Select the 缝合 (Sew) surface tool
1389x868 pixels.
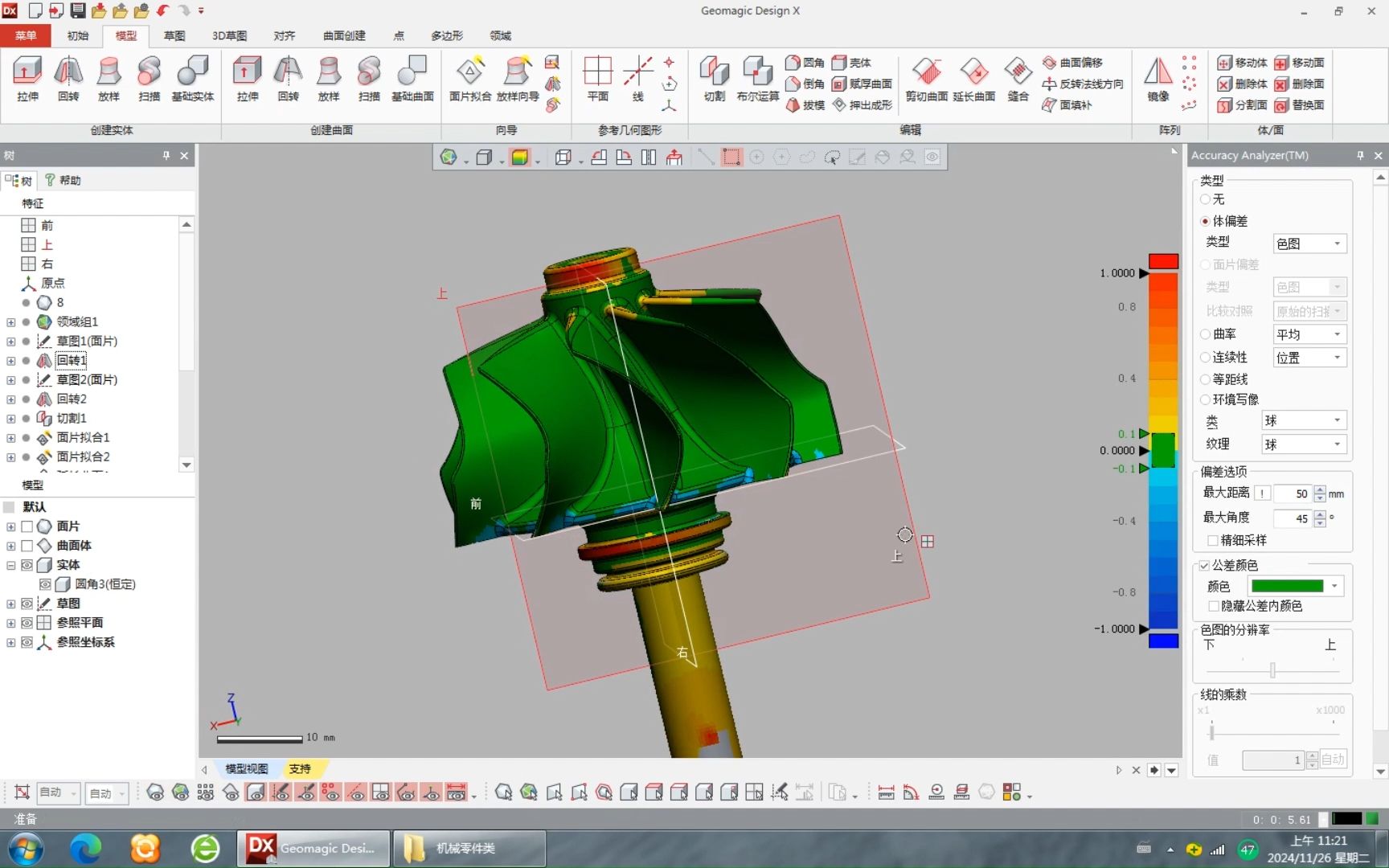[1018, 79]
